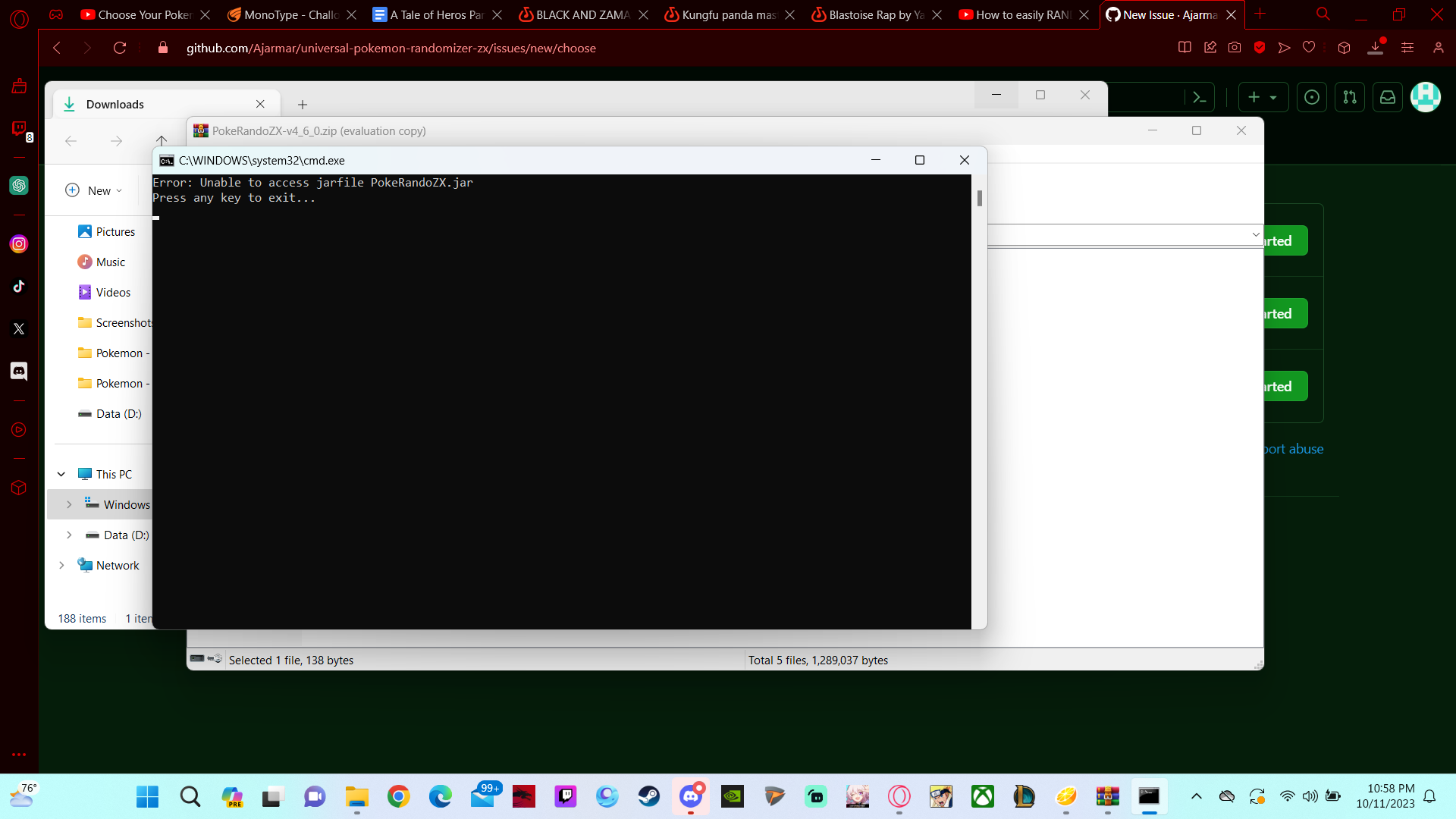Open Twitch panel in the Opera sidebar

[18, 127]
